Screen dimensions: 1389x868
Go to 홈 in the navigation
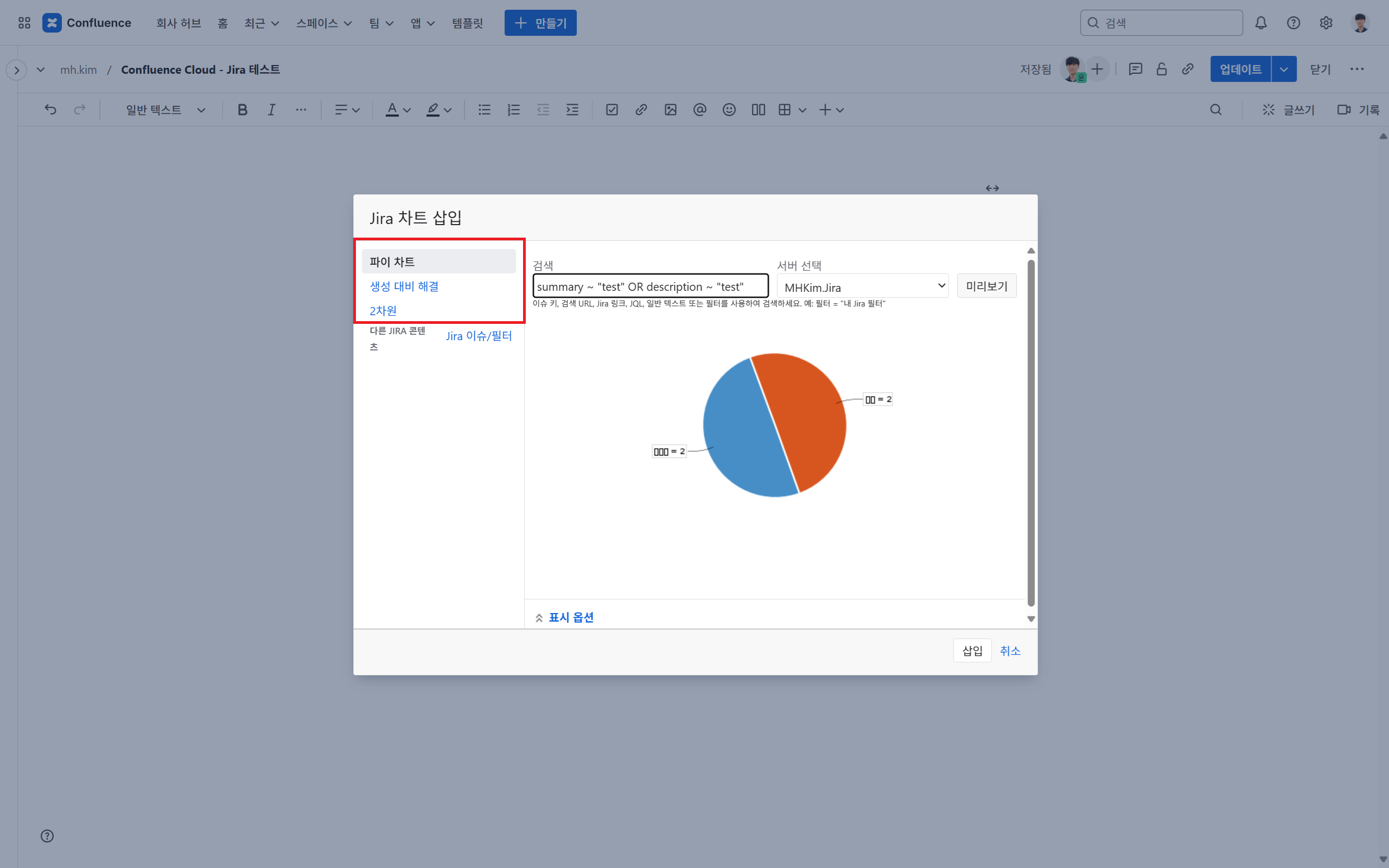(222, 23)
